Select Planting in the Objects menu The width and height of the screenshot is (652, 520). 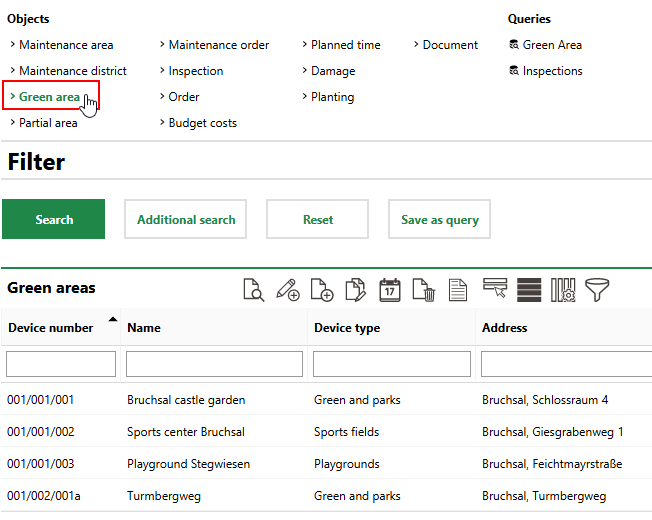coord(332,97)
